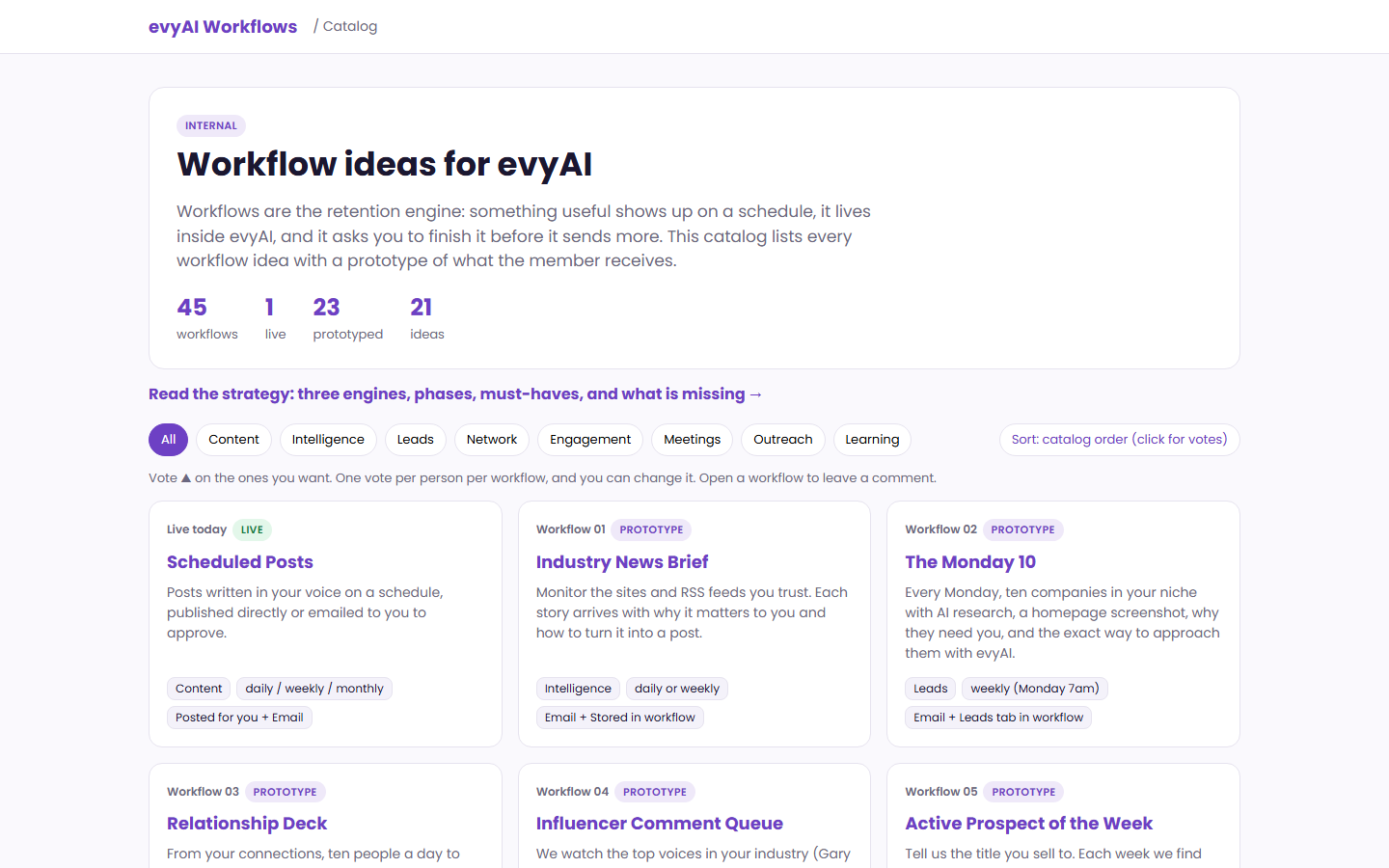1389x868 pixels.
Task: Click the 'Email + Stored in workflow' tag
Action: point(620,718)
